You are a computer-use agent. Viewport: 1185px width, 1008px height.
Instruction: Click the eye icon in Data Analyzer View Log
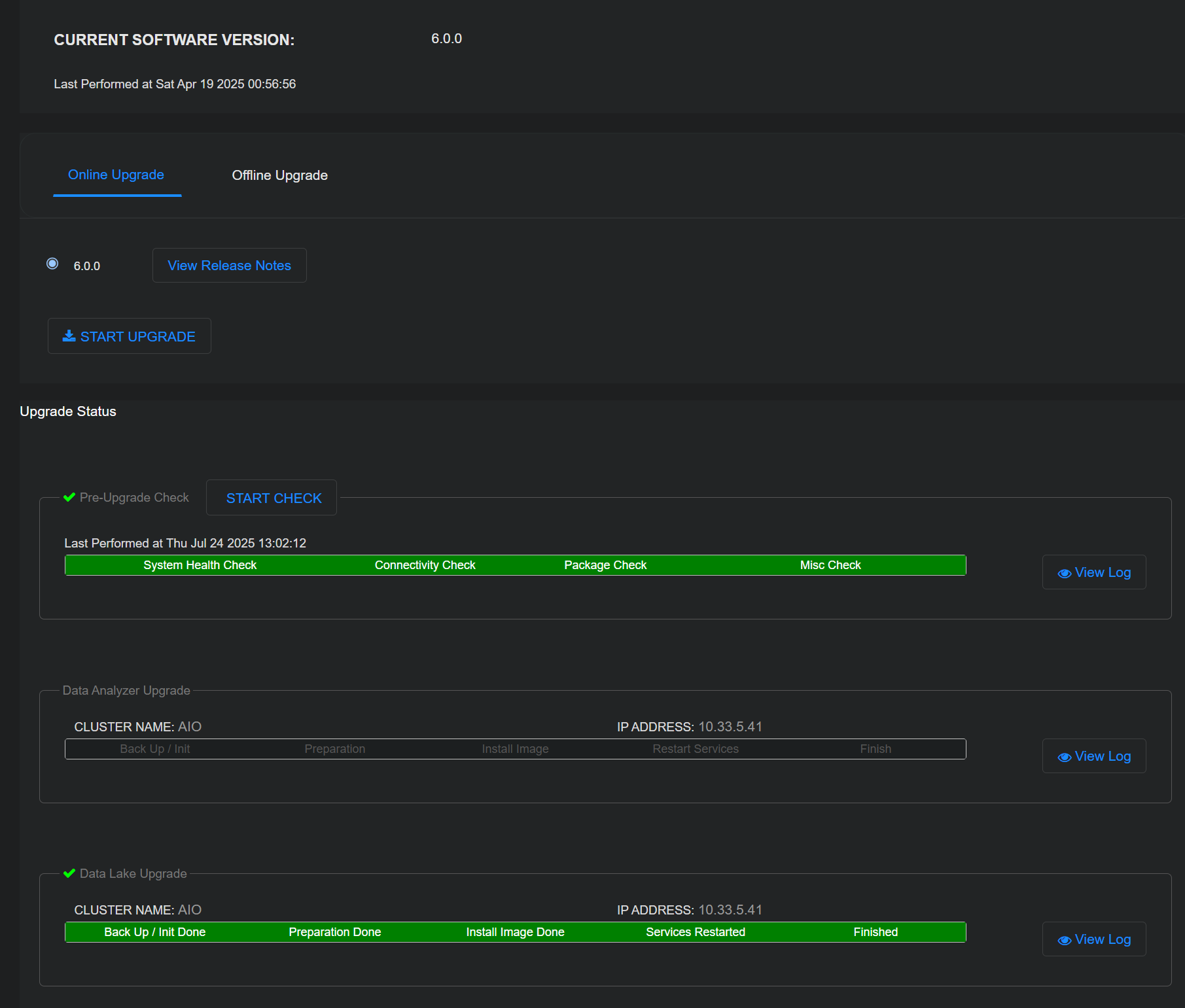(1064, 757)
